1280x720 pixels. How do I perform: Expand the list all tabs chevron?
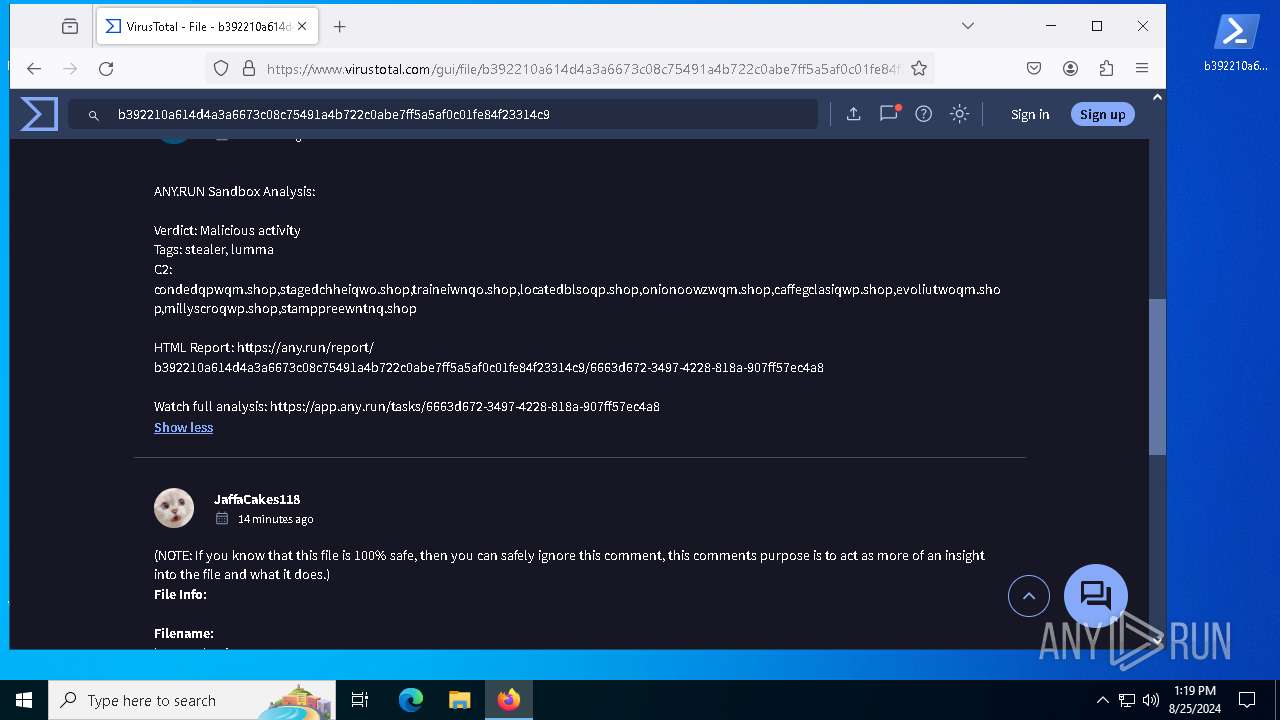(x=967, y=26)
